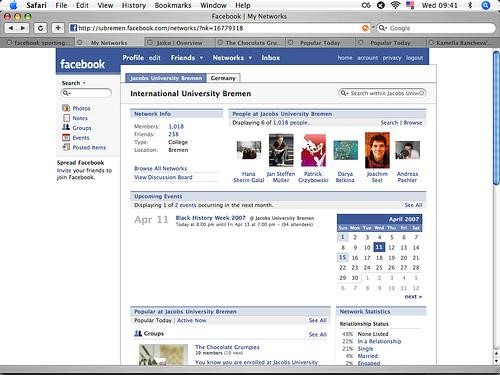
Task: Click Patrick Grzybowski's profile picture
Action: point(313,150)
